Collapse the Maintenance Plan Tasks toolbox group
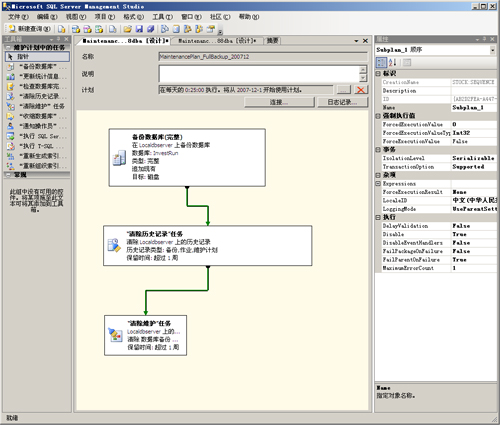This screenshot has width=500, height=425. click(x=9, y=48)
